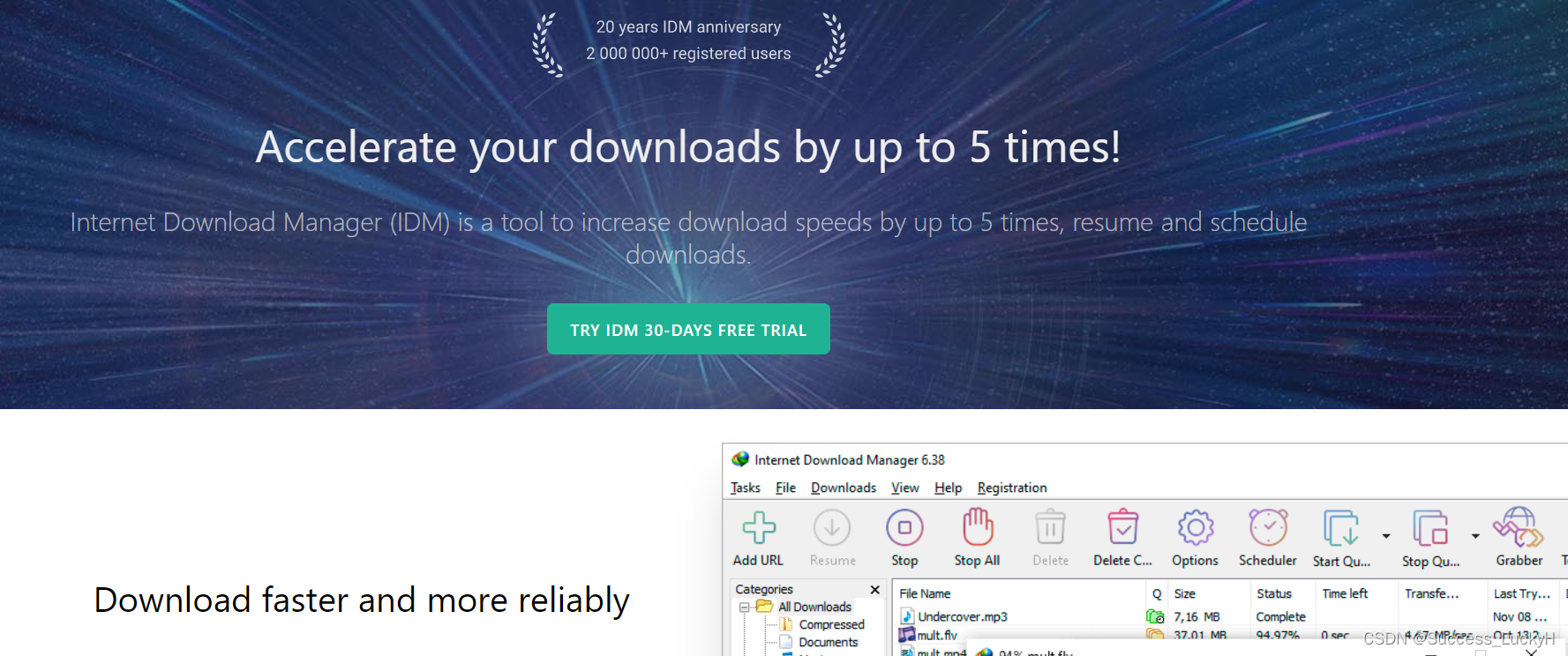Click Download faster and more reliably heading
Screen dimensions: 1568x656
click(362, 600)
